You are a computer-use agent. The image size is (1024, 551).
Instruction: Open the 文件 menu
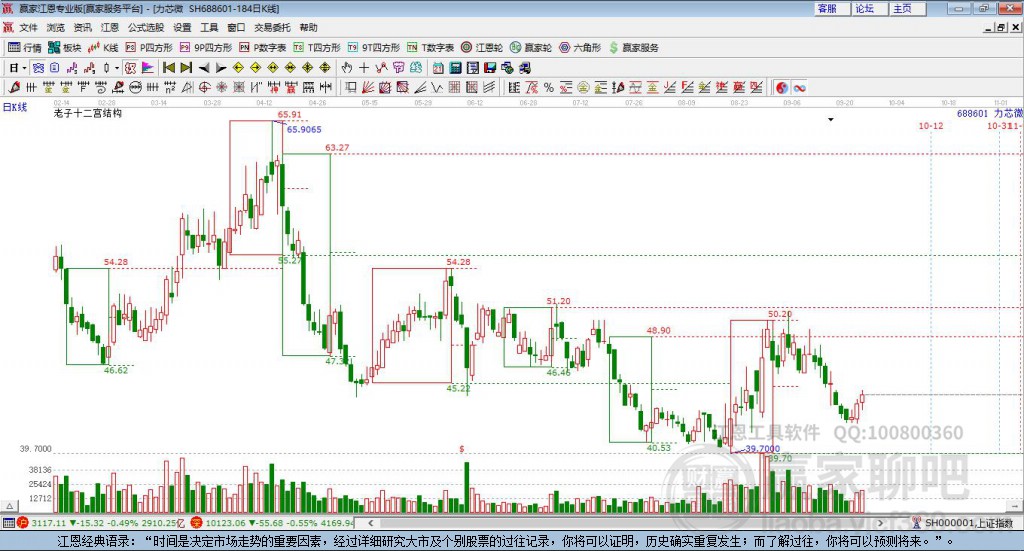(29, 27)
